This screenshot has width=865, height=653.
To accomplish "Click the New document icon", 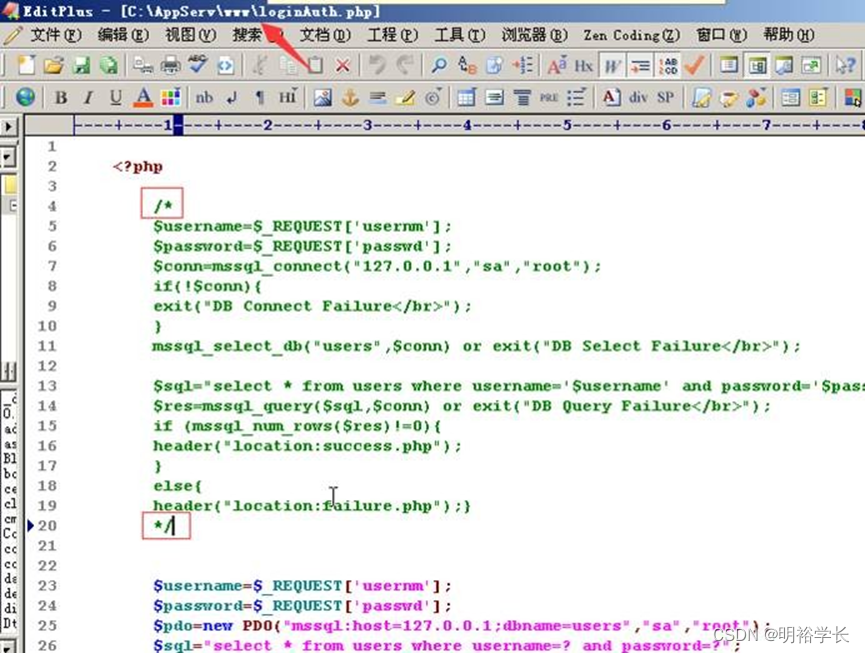I will click(x=26, y=66).
